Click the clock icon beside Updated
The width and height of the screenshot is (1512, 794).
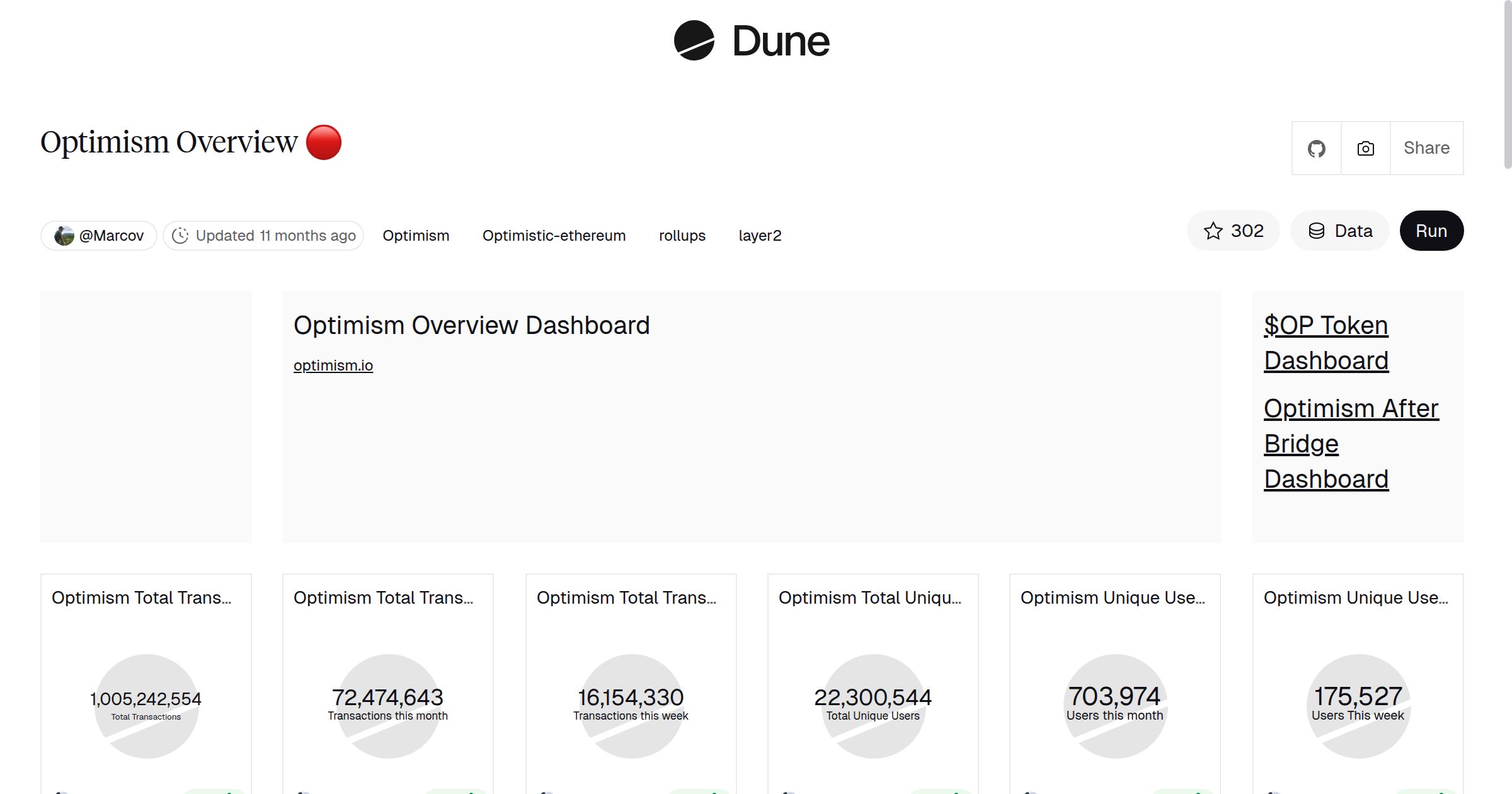pyautogui.click(x=180, y=236)
